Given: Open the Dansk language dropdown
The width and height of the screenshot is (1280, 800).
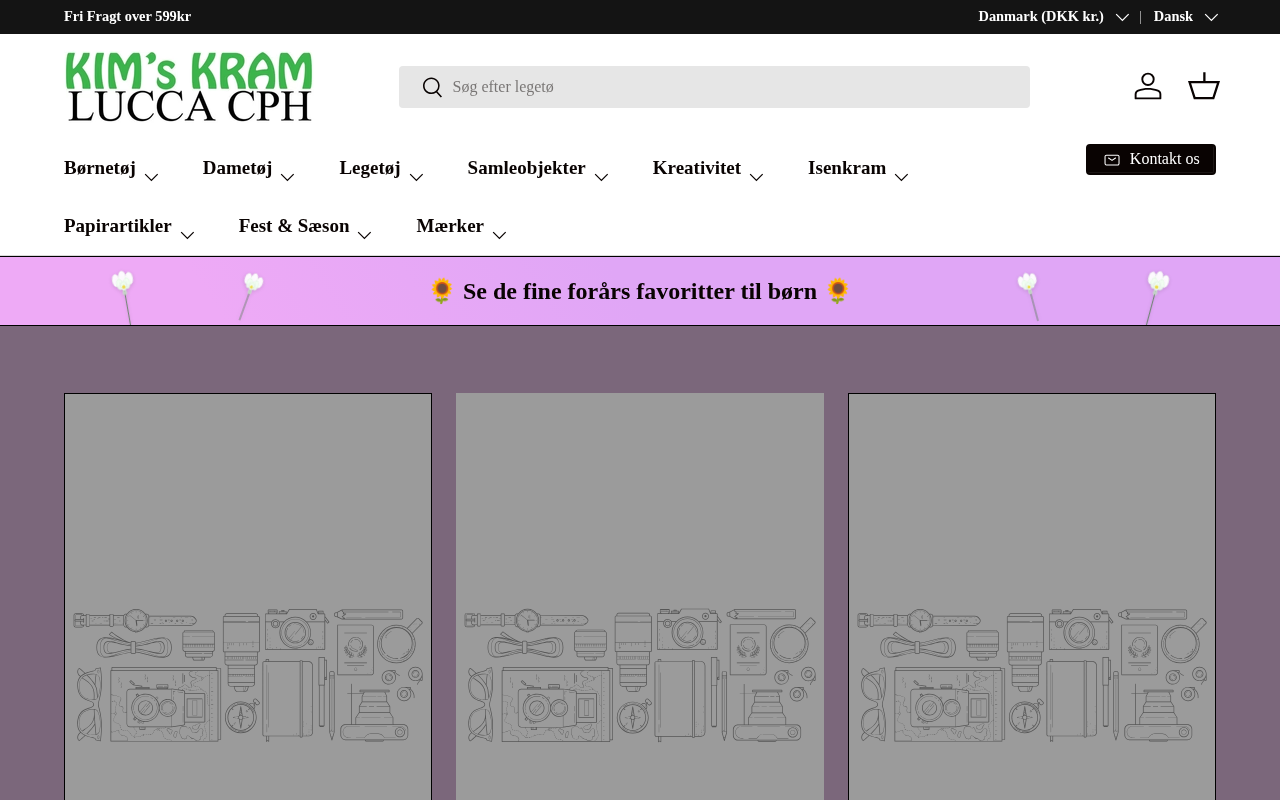Looking at the screenshot, I should click(1185, 17).
